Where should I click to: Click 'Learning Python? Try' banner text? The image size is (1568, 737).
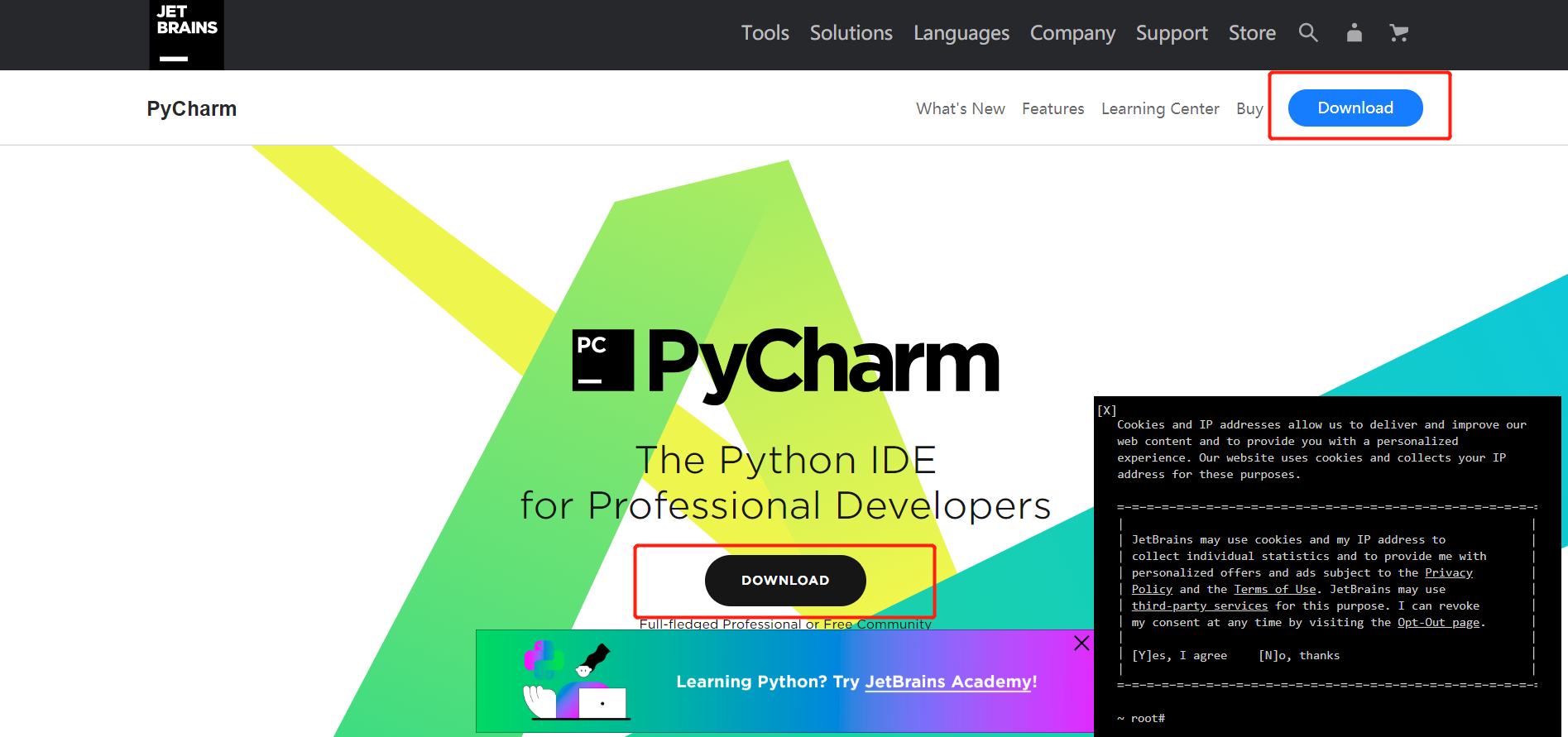(768, 682)
